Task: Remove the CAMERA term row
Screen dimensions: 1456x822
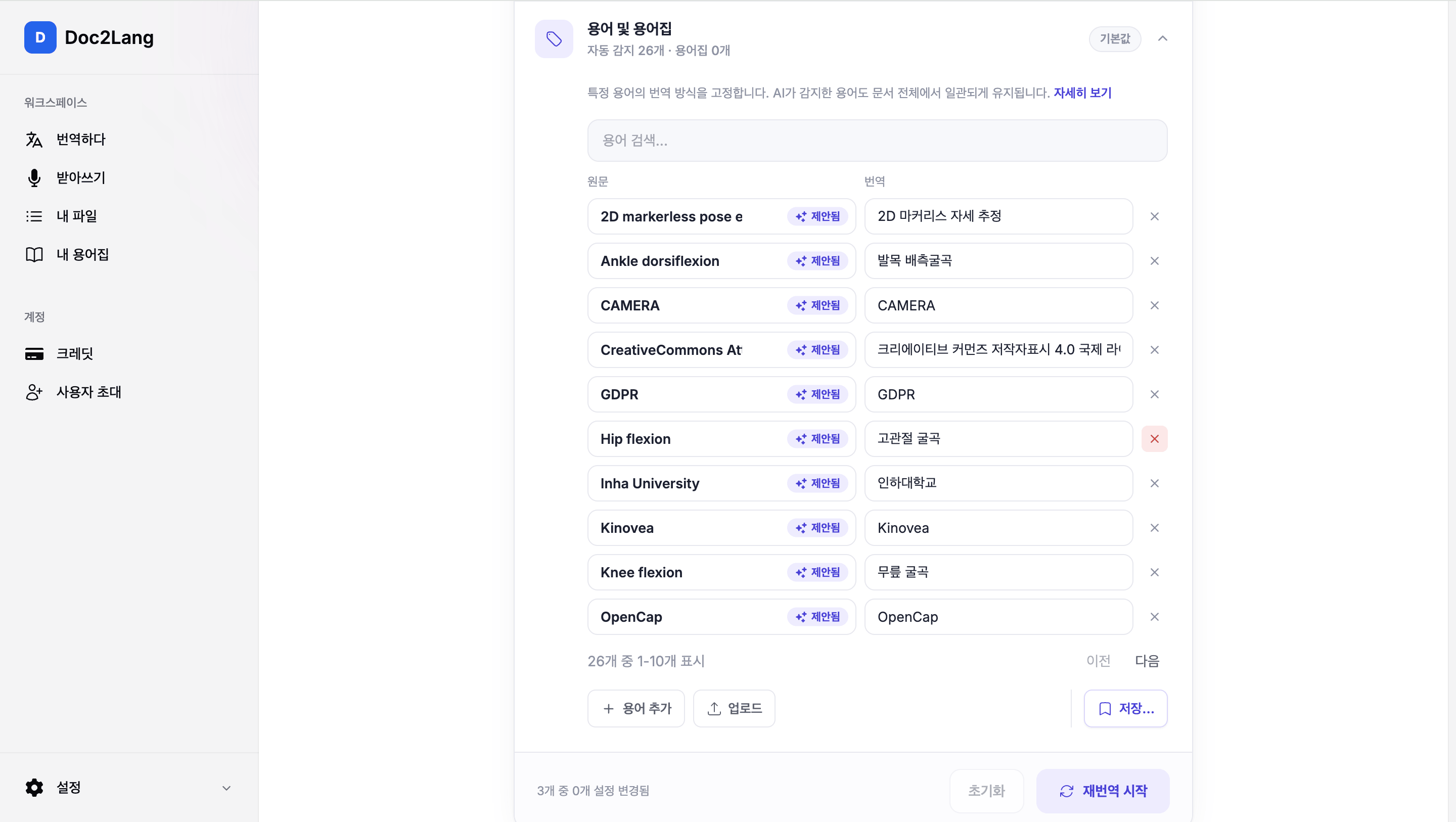Action: pyautogui.click(x=1155, y=305)
